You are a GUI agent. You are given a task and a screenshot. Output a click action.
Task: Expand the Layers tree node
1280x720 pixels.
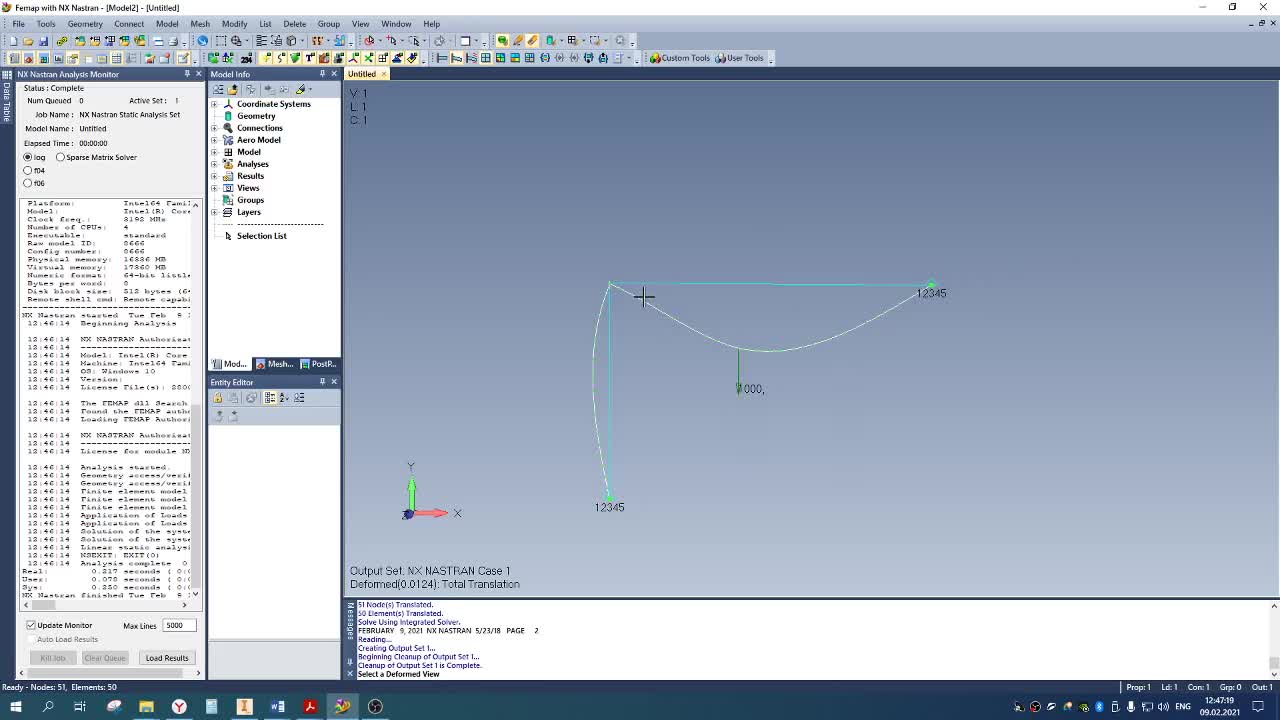coord(215,212)
